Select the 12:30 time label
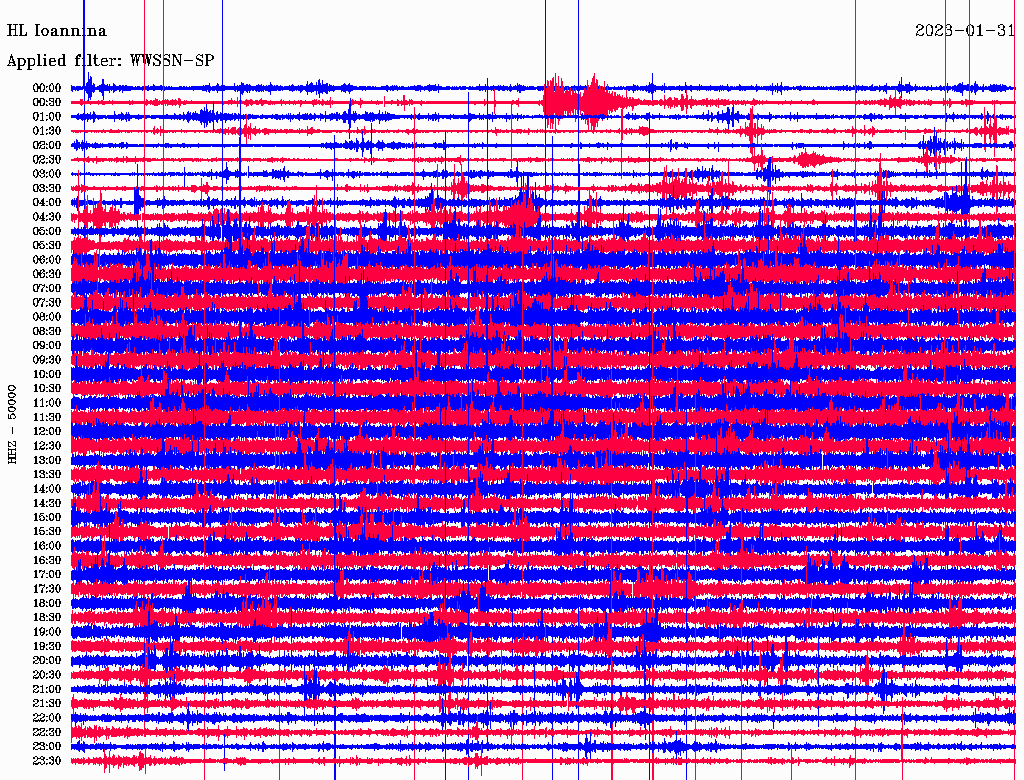This screenshot has width=1024, height=780. tap(47, 446)
